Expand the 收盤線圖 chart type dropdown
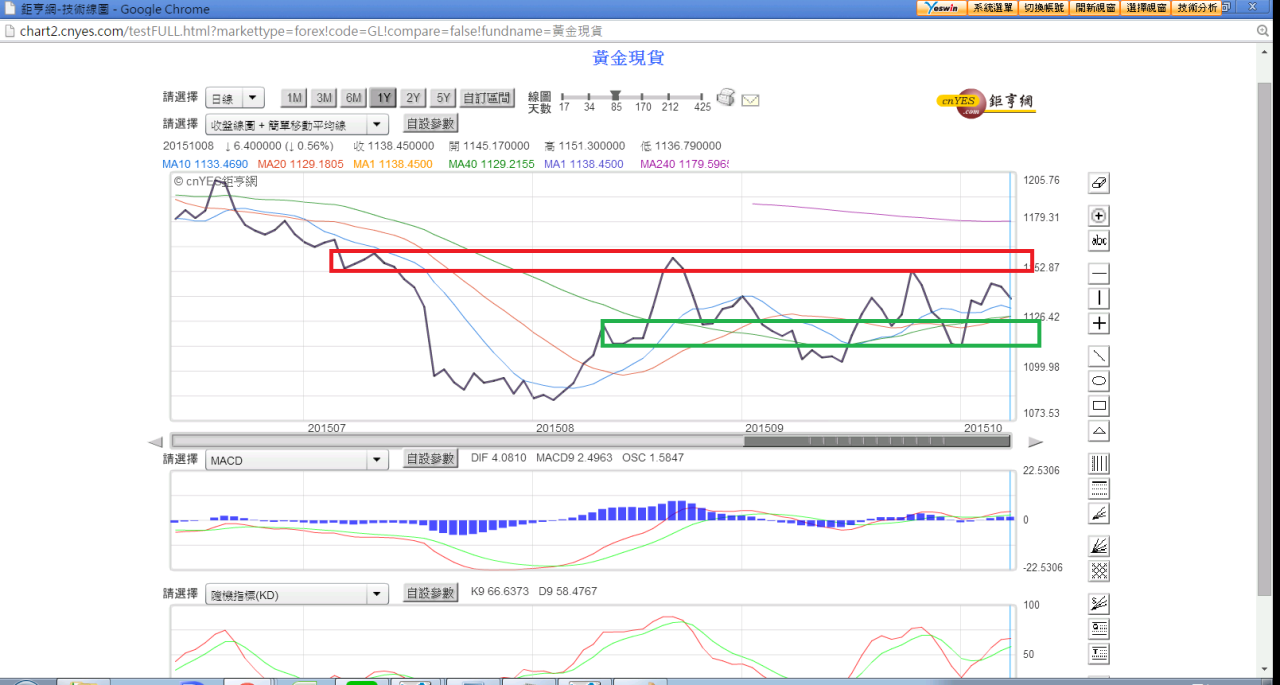 [x=297, y=125]
